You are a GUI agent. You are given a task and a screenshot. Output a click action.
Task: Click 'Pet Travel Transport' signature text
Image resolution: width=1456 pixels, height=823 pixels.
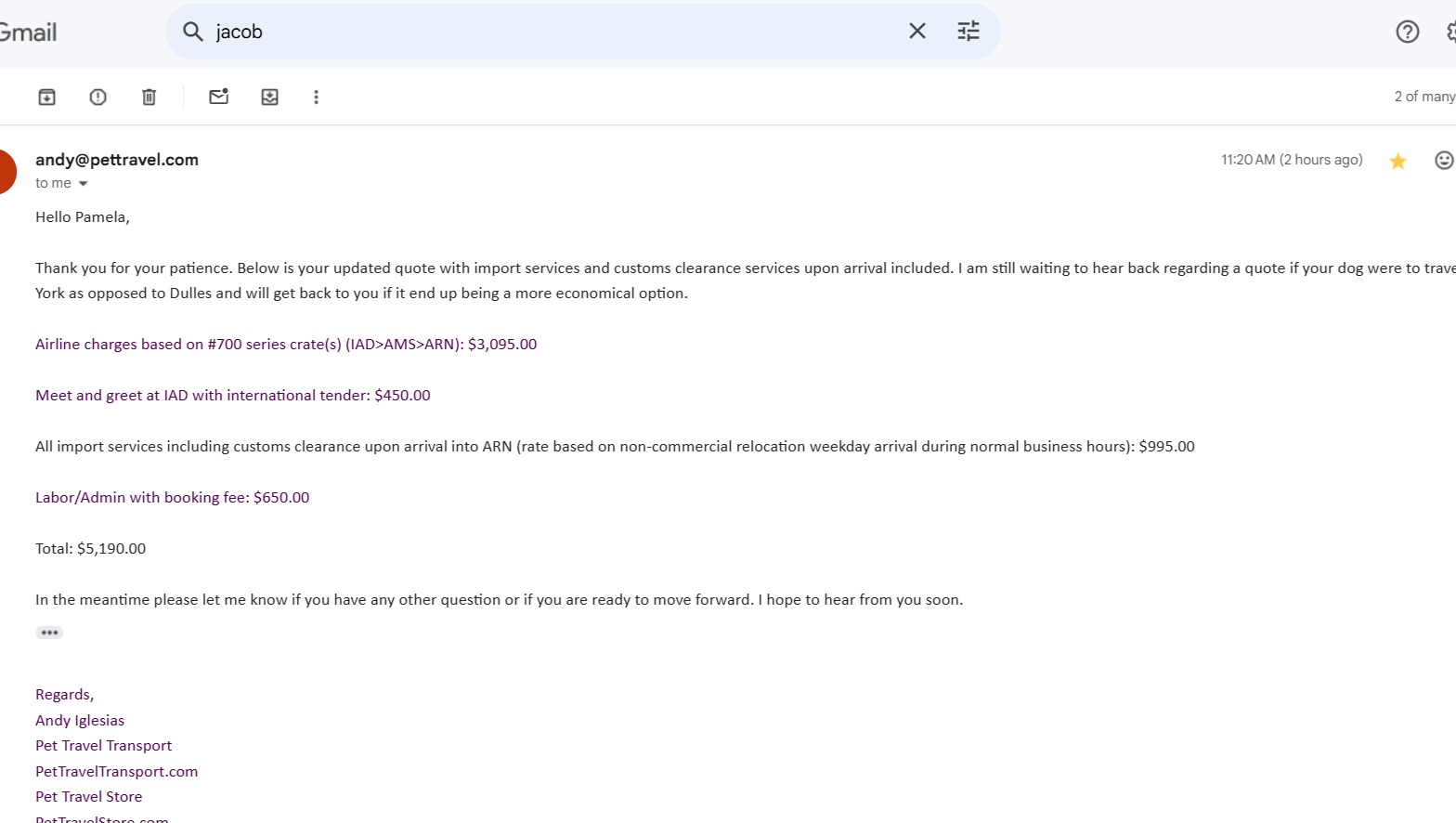coord(104,746)
